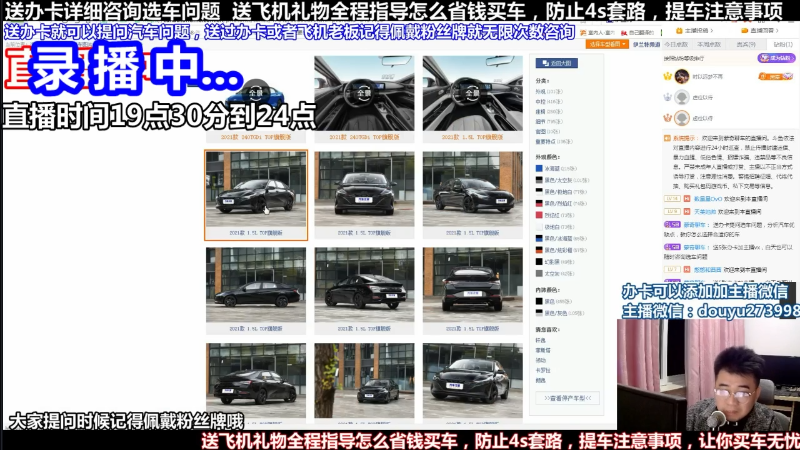This screenshot has height=450, width=800.
Task: Open the 主播投稿 link above the chat panel
Action: (695, 31)
